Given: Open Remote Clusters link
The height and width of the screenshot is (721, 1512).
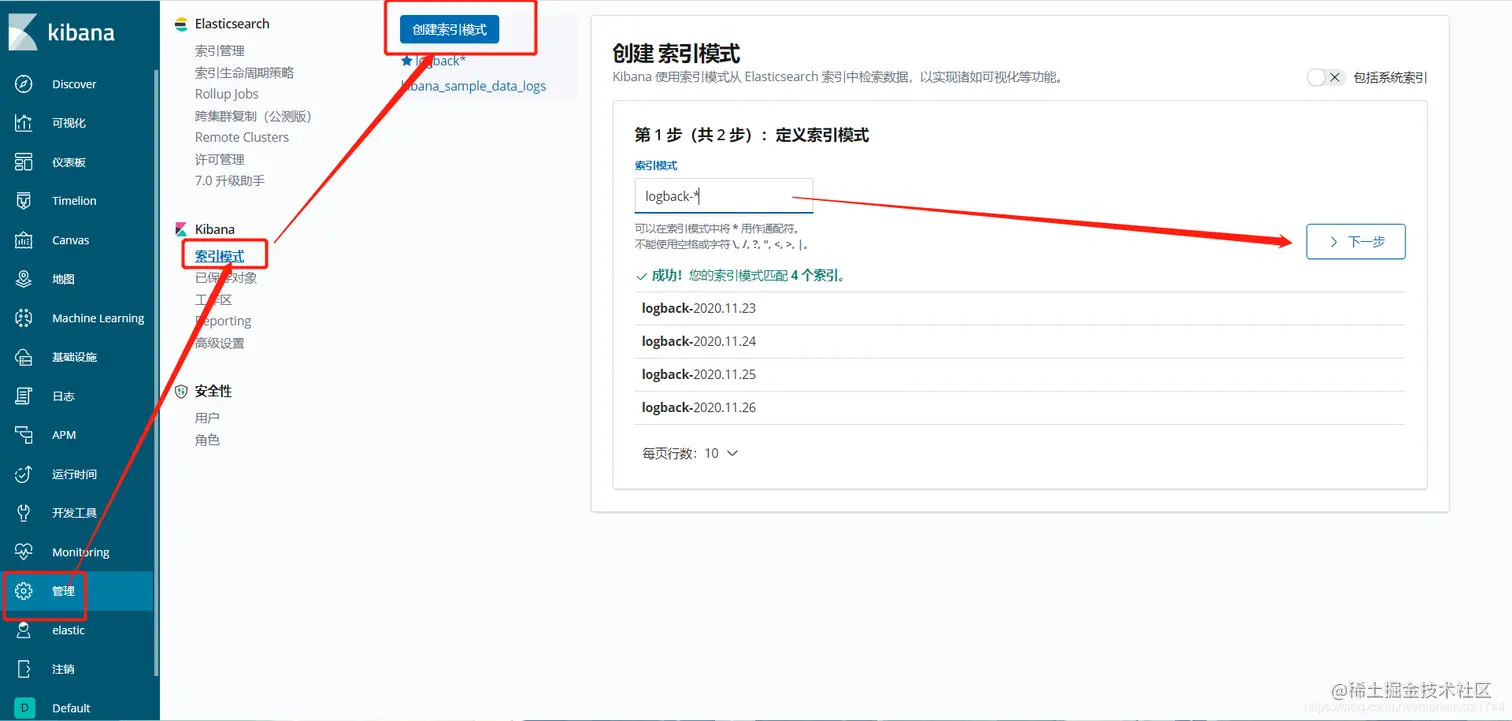Looking at the screenshot, I should click(x=242, y=138).
